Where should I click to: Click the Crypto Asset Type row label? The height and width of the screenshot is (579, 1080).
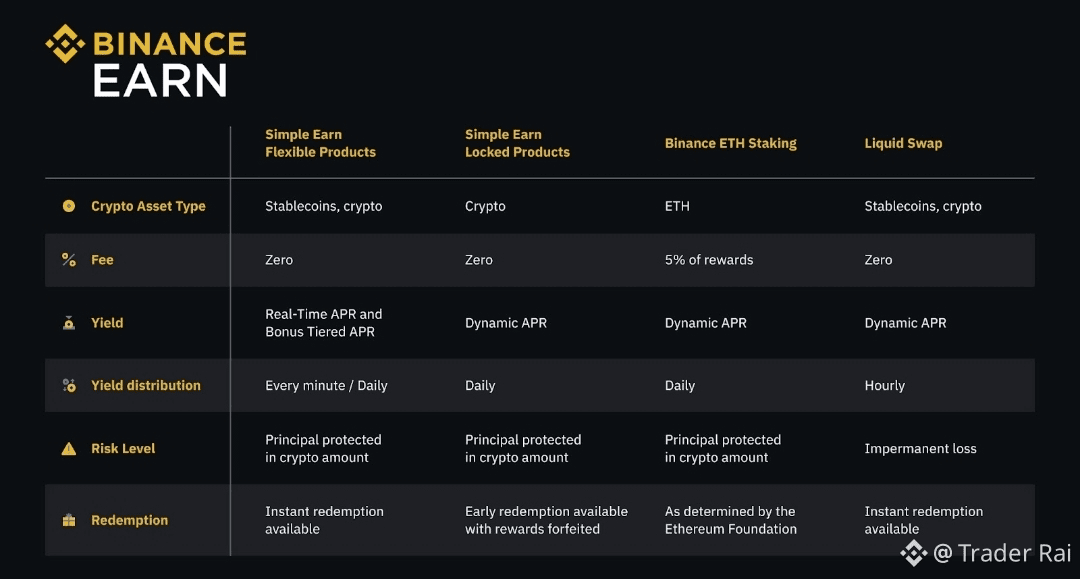point(148,206)
